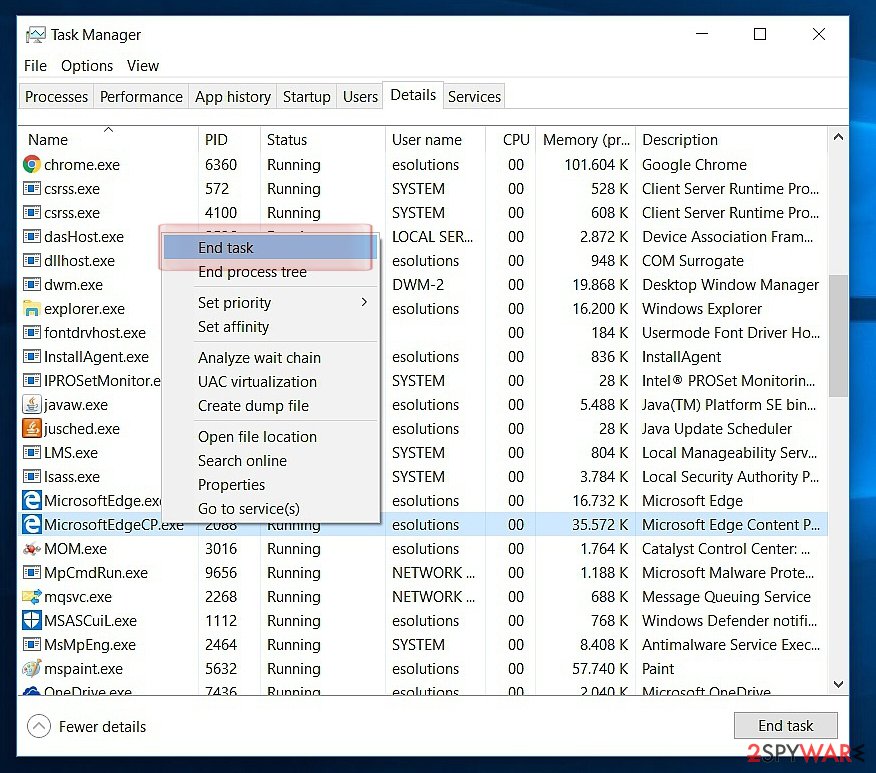This screenshot has width=876, height=773.
Task: Select the explorer.exe folder icon
Action: [32, 308]
